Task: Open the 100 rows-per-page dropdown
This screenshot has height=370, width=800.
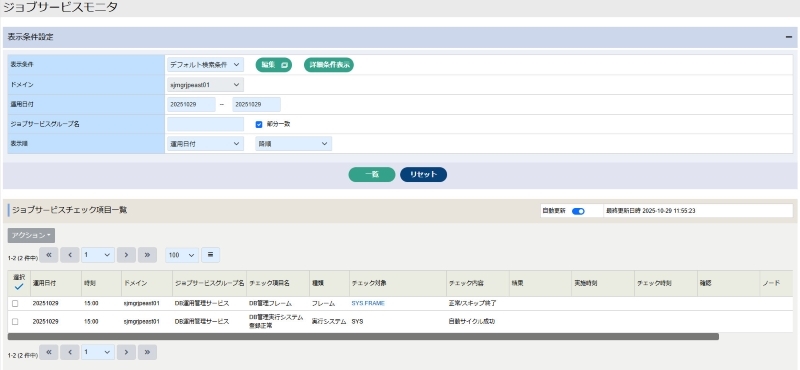Action: click(x=182, y=255)
